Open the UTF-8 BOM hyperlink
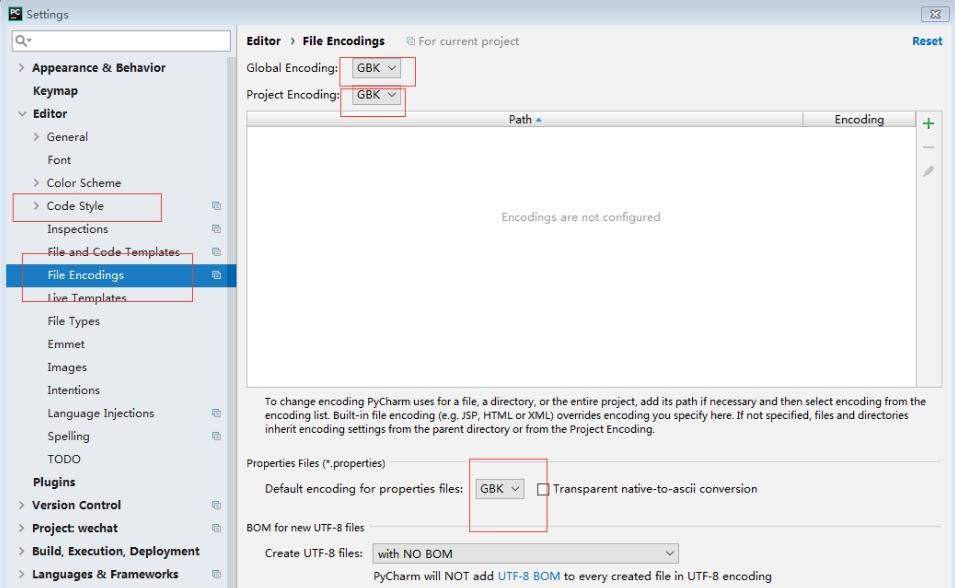Image resolution: width=955 pixels, height=588 pixels. 529,576
